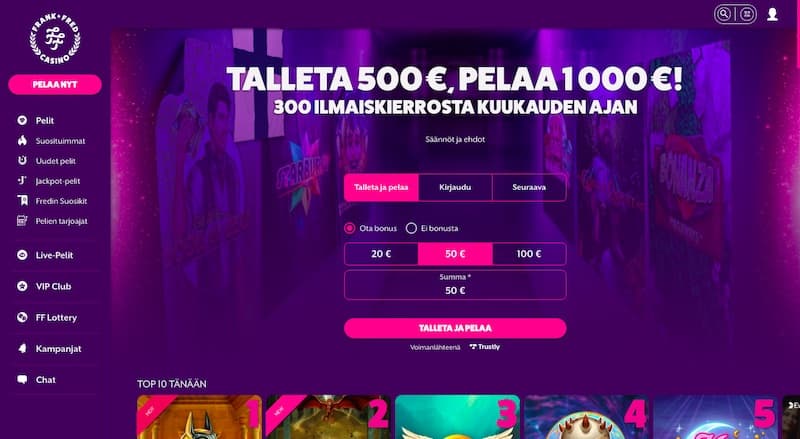Select the Ota bonus radio button
The width and height of the screenshot is (800, 439).
[x=349, y=228]
